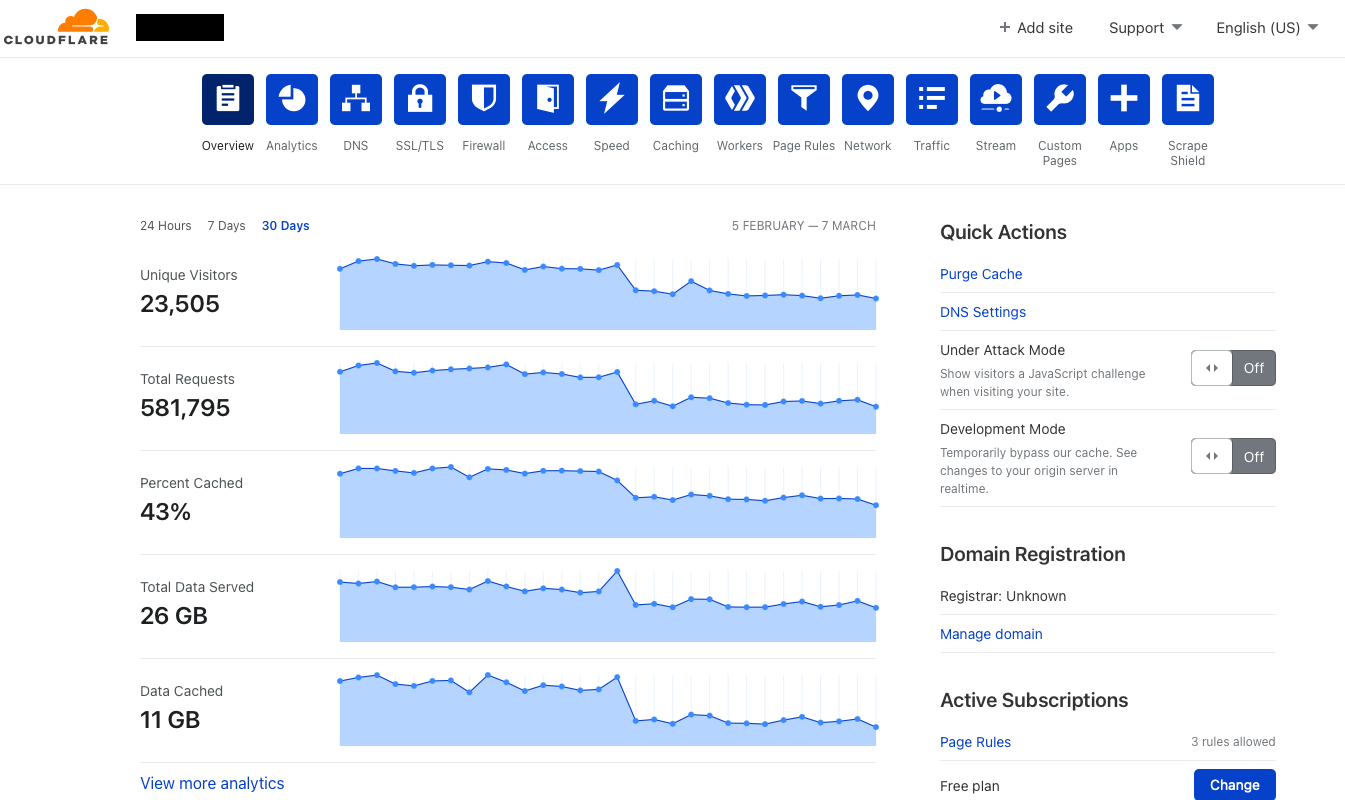Image resolution: width=1345 pixels, height=800 pixels.
Task: Toggle Under Attack Mode switch
Action: [1233, 368]
